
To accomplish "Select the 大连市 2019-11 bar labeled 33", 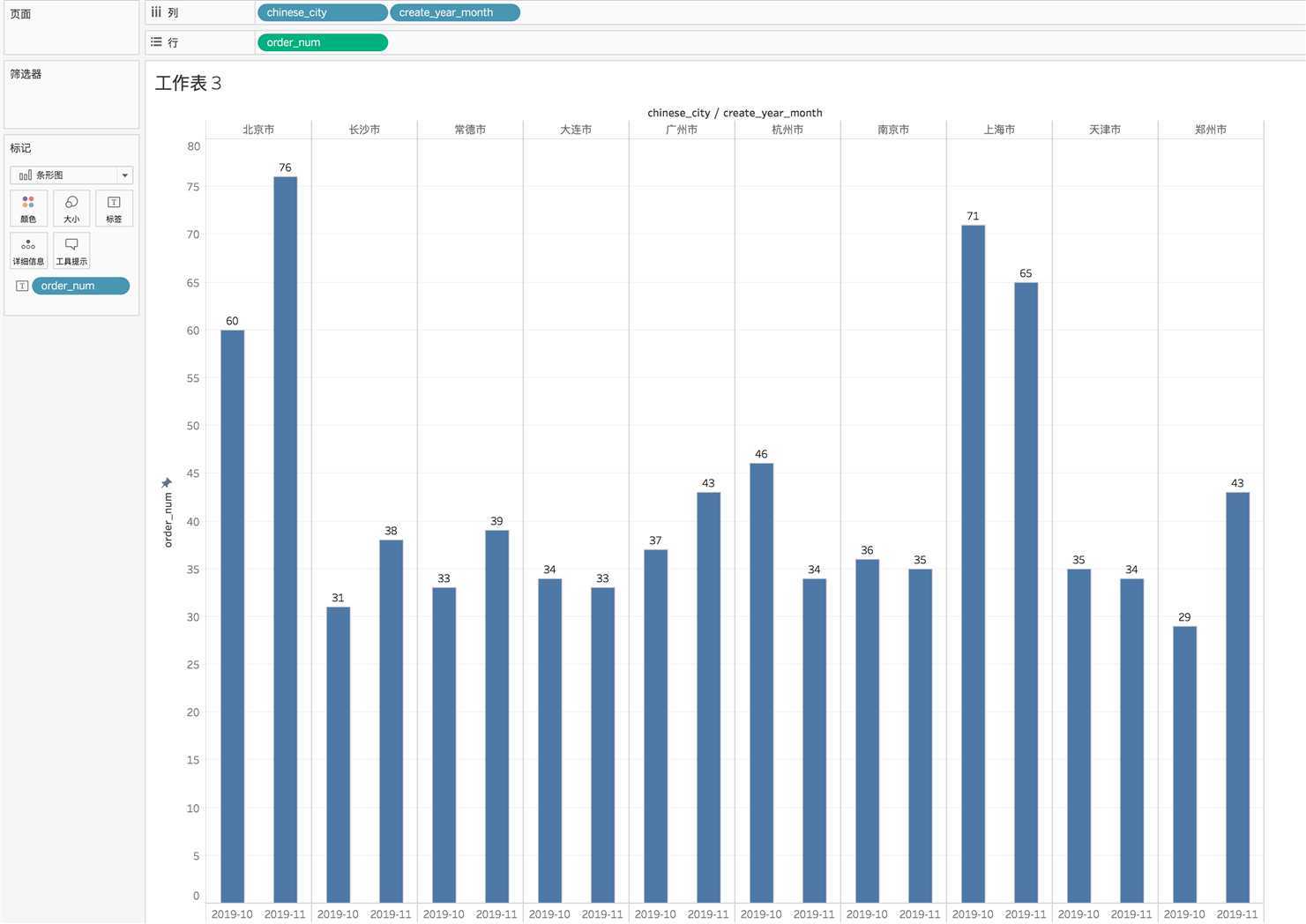I will pyautogui.click(x=602, y=745).
